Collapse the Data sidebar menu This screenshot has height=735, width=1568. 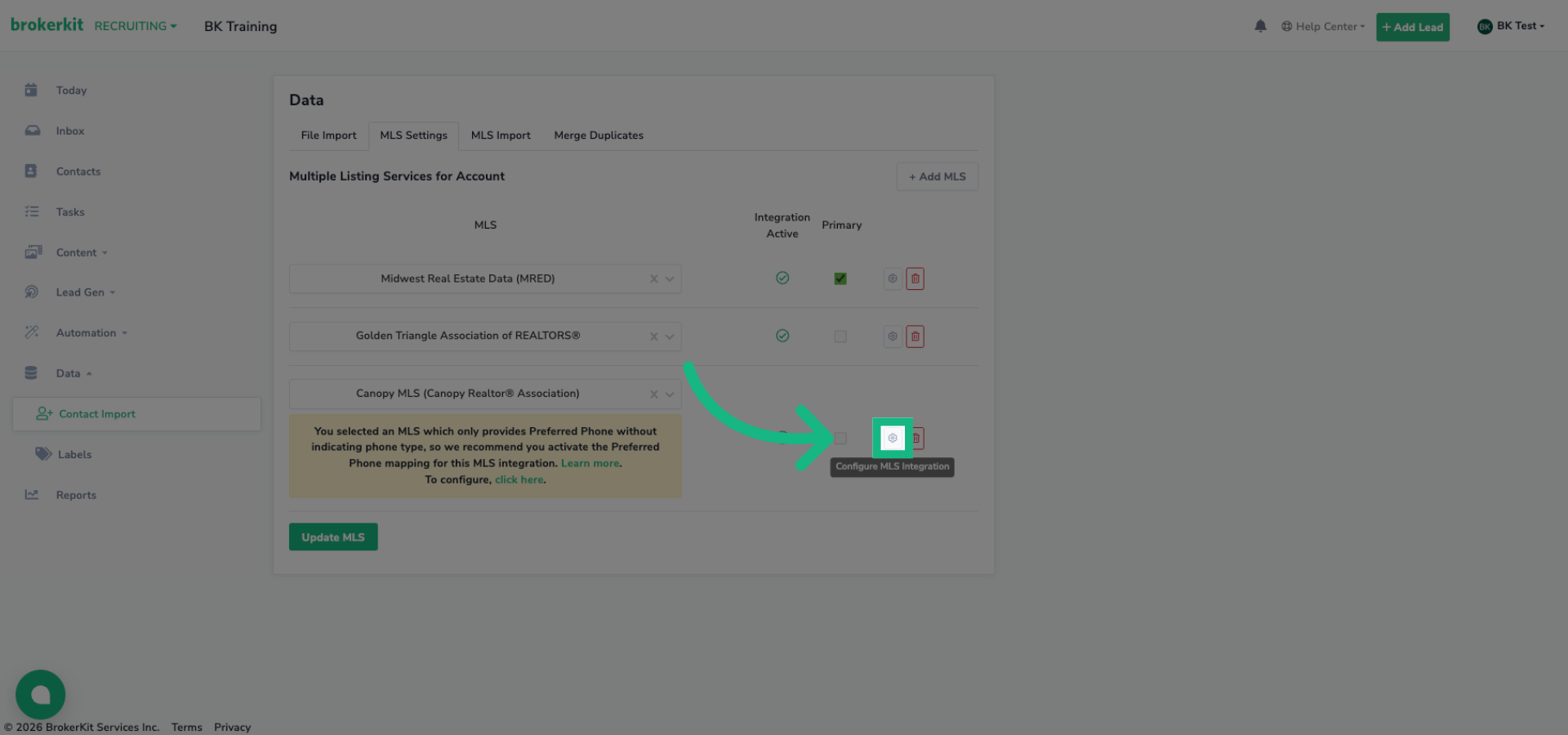73,373
